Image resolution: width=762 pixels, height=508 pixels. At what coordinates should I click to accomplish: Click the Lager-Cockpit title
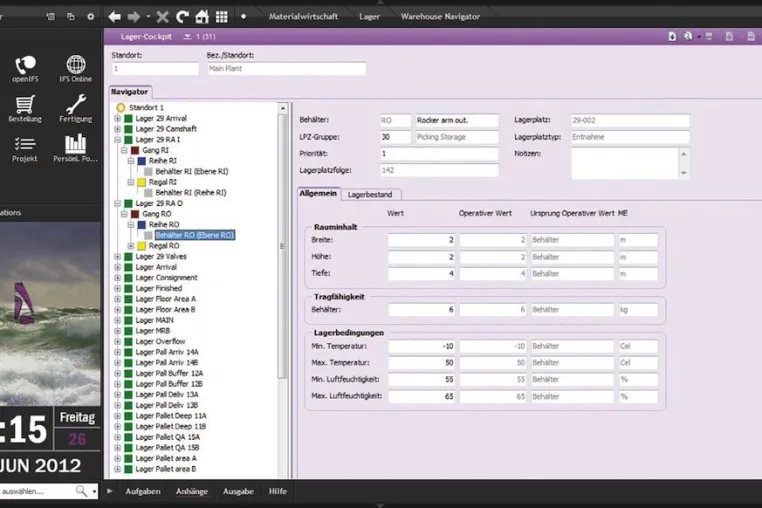(x=146, y=36)
